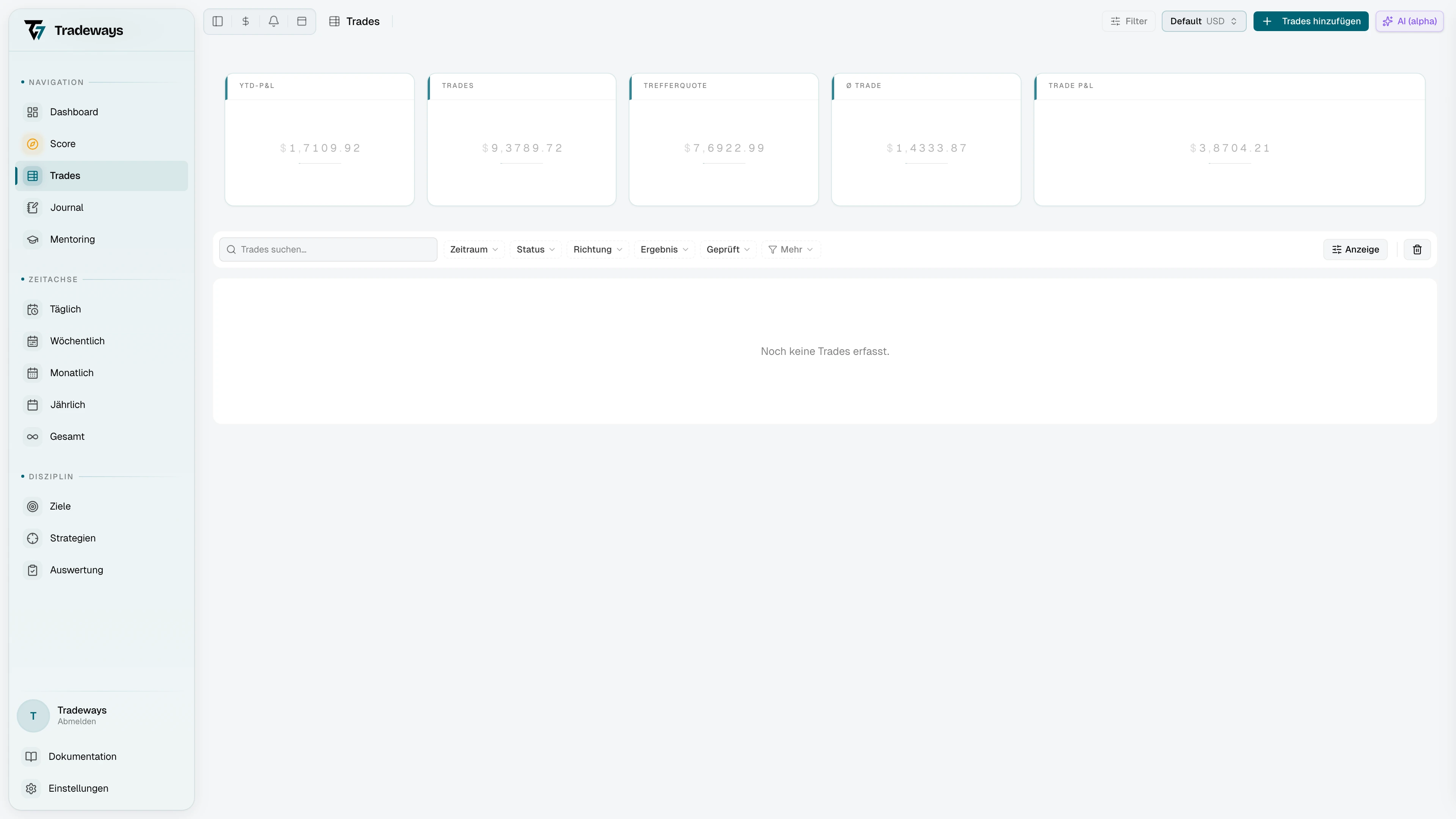This screenshot has height=819, width=1456.
Task: Click the Tradeways logo
Action: [74, 30]
